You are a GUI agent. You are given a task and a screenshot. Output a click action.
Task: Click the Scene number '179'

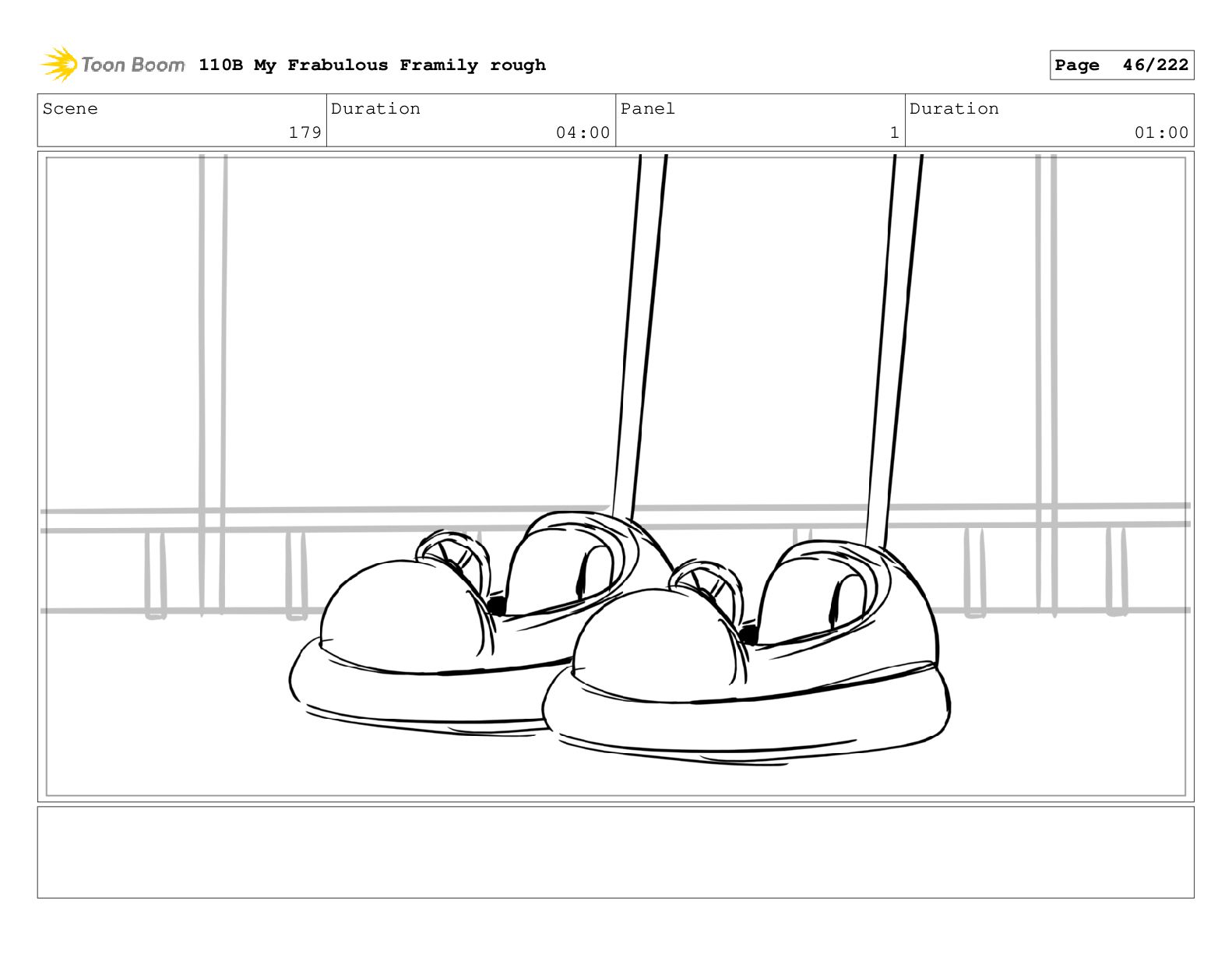(x=304, y=132)
